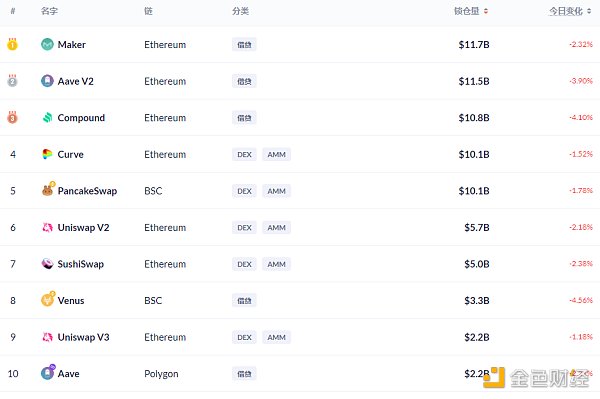Click the DEX tag in Curve row
This screenshot has width=600, height=399.
pyautogui.click(x=244, y=155)
